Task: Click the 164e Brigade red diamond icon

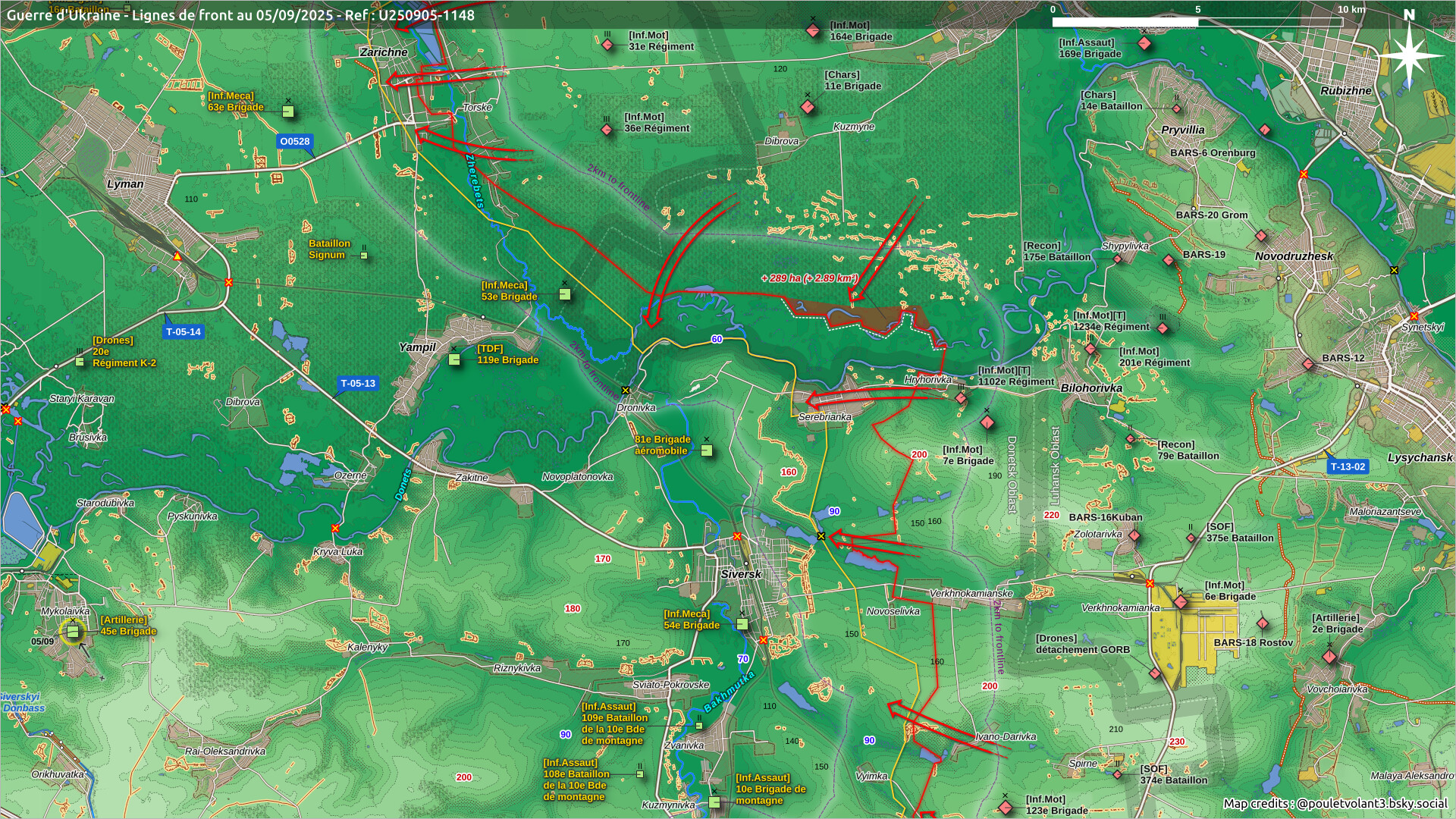Action: click(813, 31)
